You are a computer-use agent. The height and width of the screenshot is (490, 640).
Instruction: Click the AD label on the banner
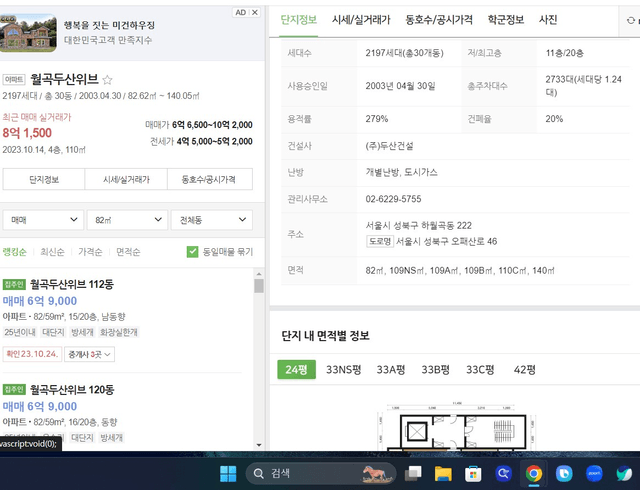[241, 12]
